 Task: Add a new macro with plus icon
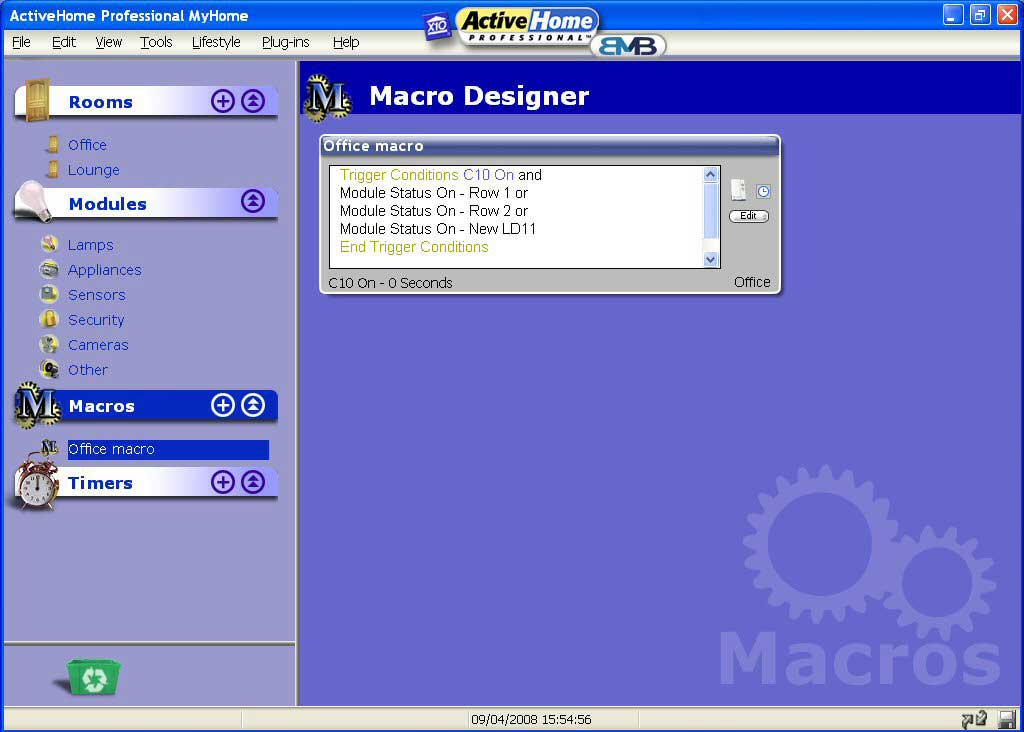coord(223,405)
